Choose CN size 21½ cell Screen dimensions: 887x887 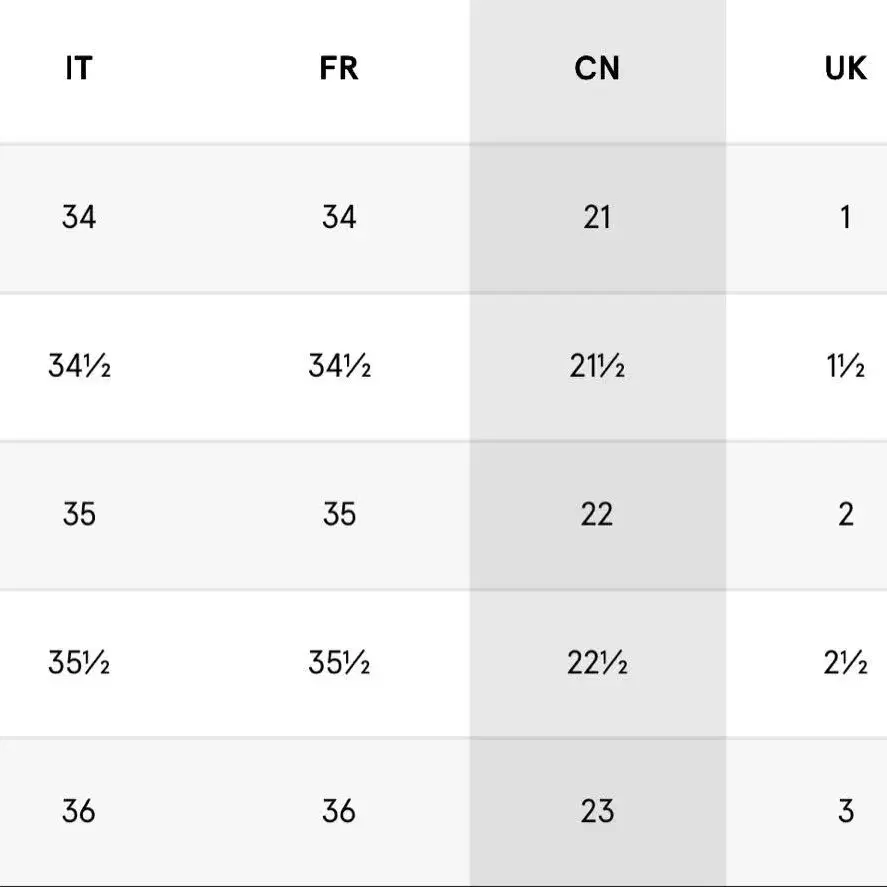[597, 365]
